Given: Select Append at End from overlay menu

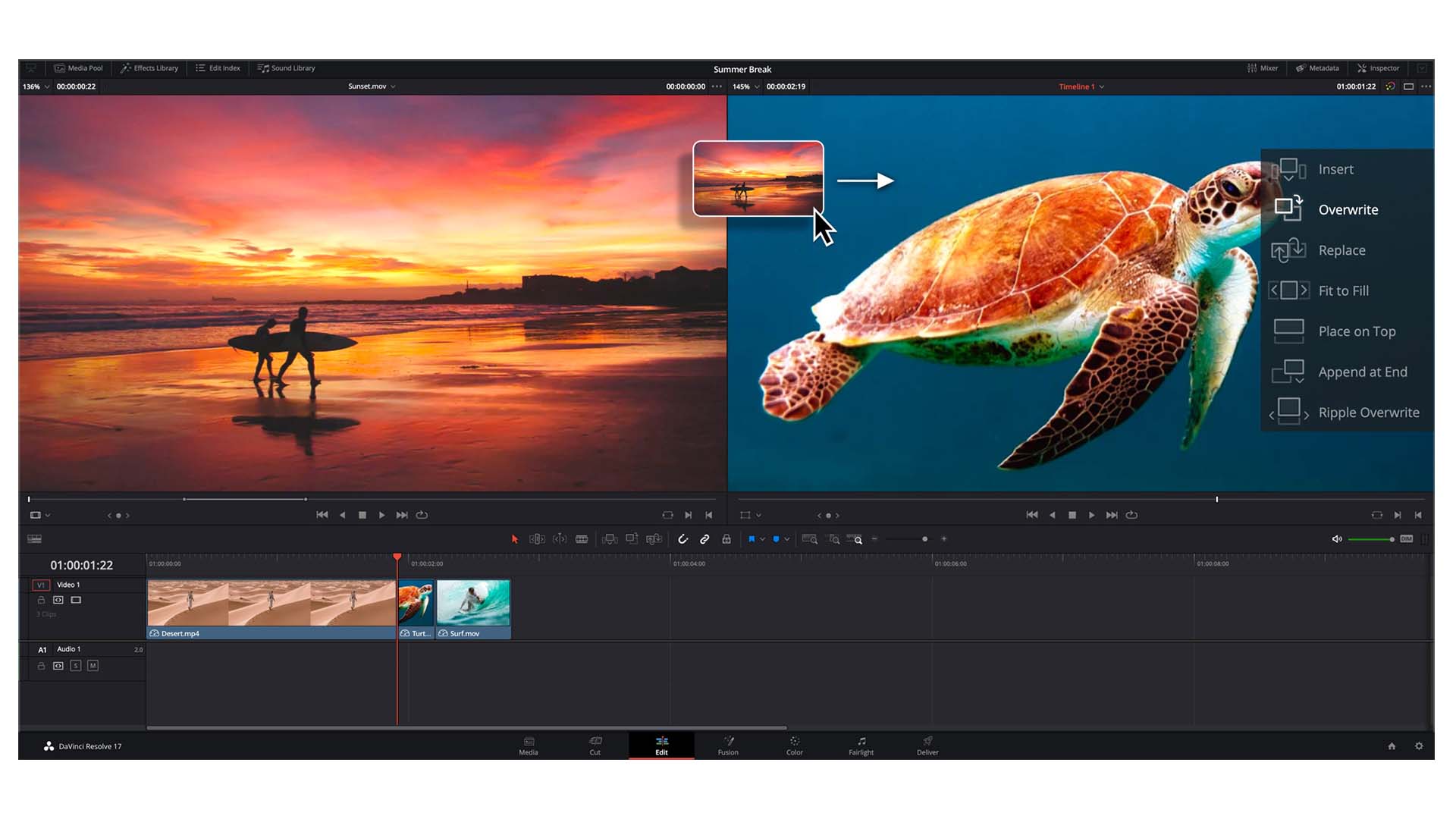Looking at the screenshot, I should tap(1363, 371).
